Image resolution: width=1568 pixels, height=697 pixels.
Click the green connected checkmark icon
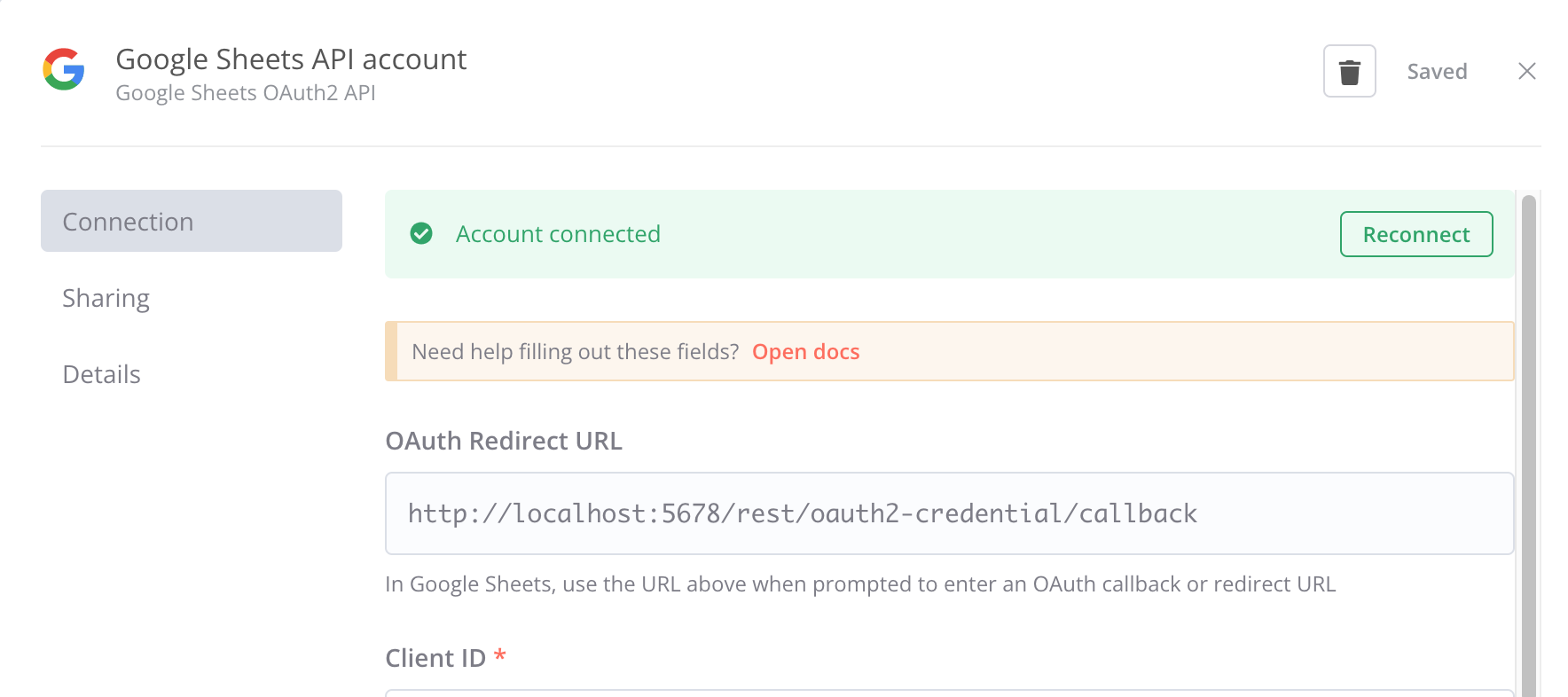421,234
